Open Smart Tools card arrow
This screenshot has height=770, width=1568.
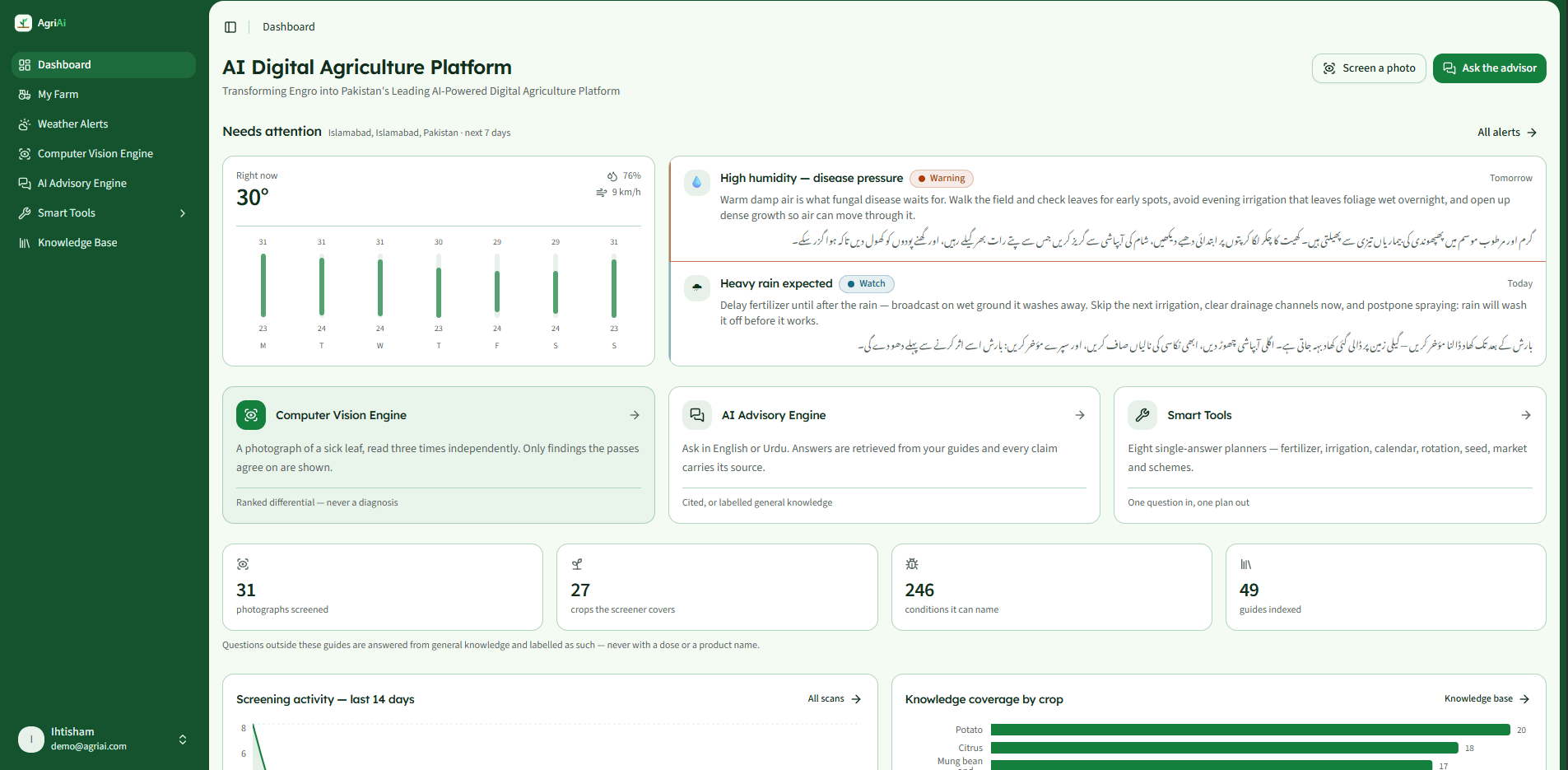coord(1526,415)
